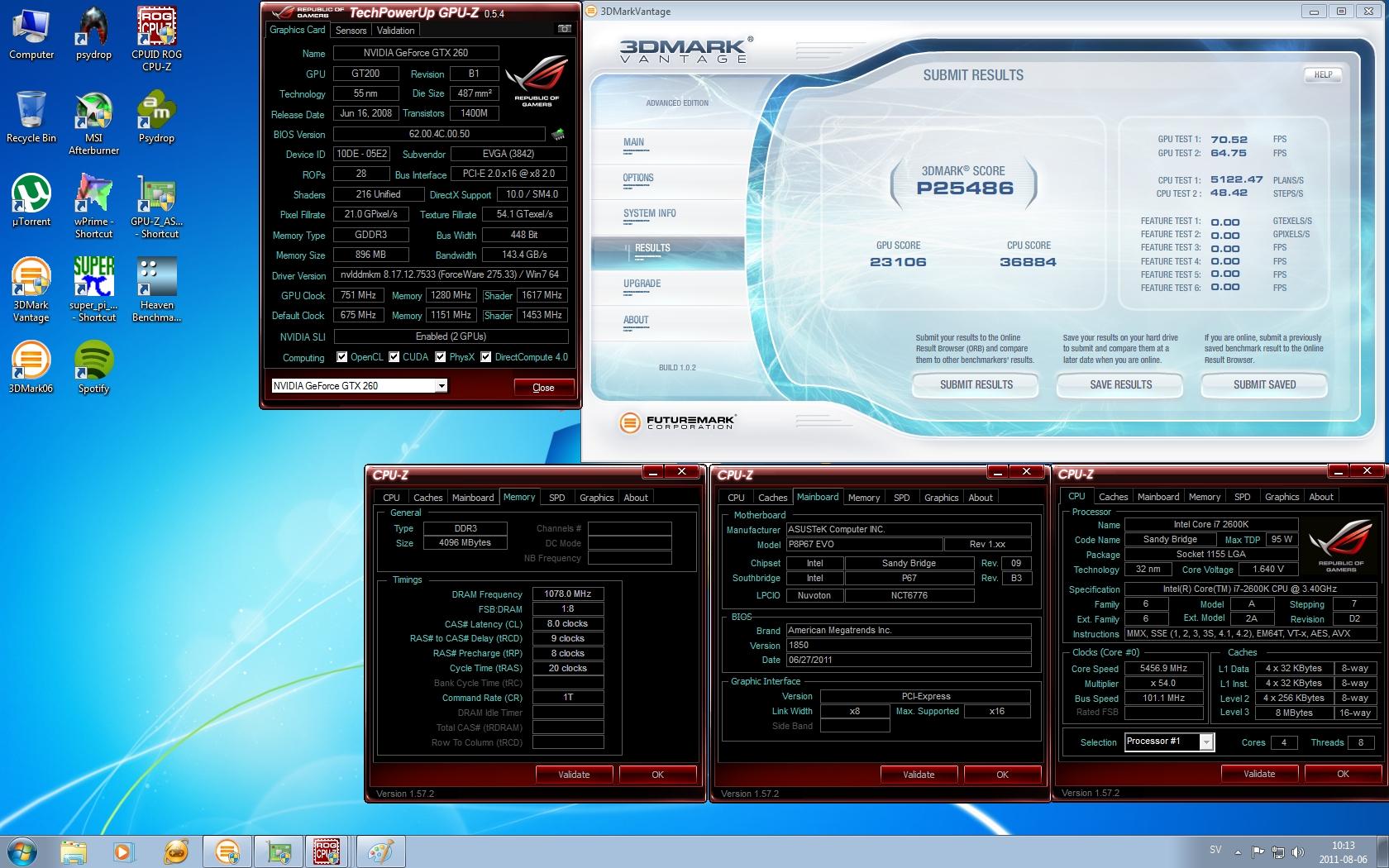Click the P25486 3DMark score
This screenshot has height=868, width=1389.
(964, 188)
